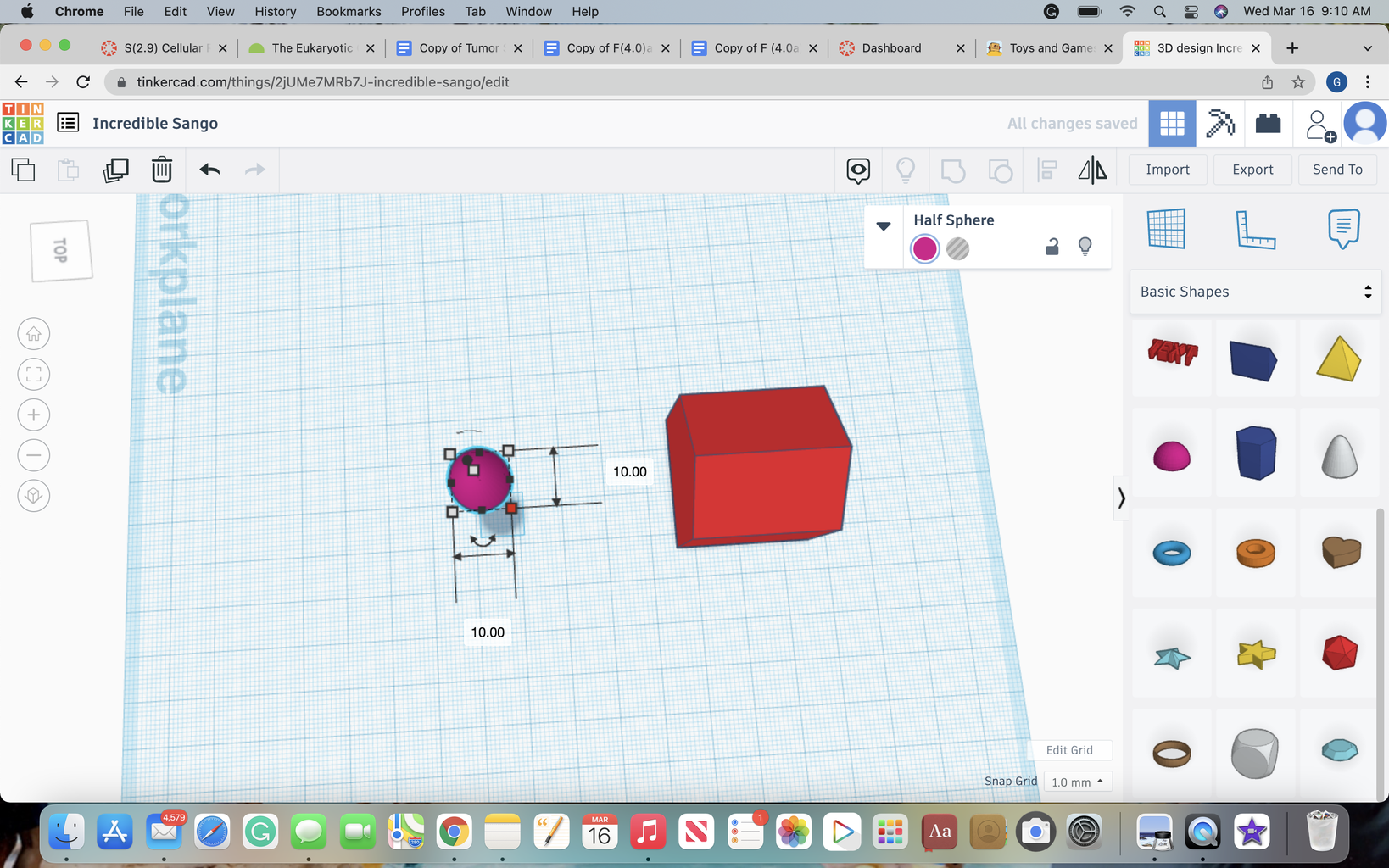Click the Export button

[x=1252, y=170]
